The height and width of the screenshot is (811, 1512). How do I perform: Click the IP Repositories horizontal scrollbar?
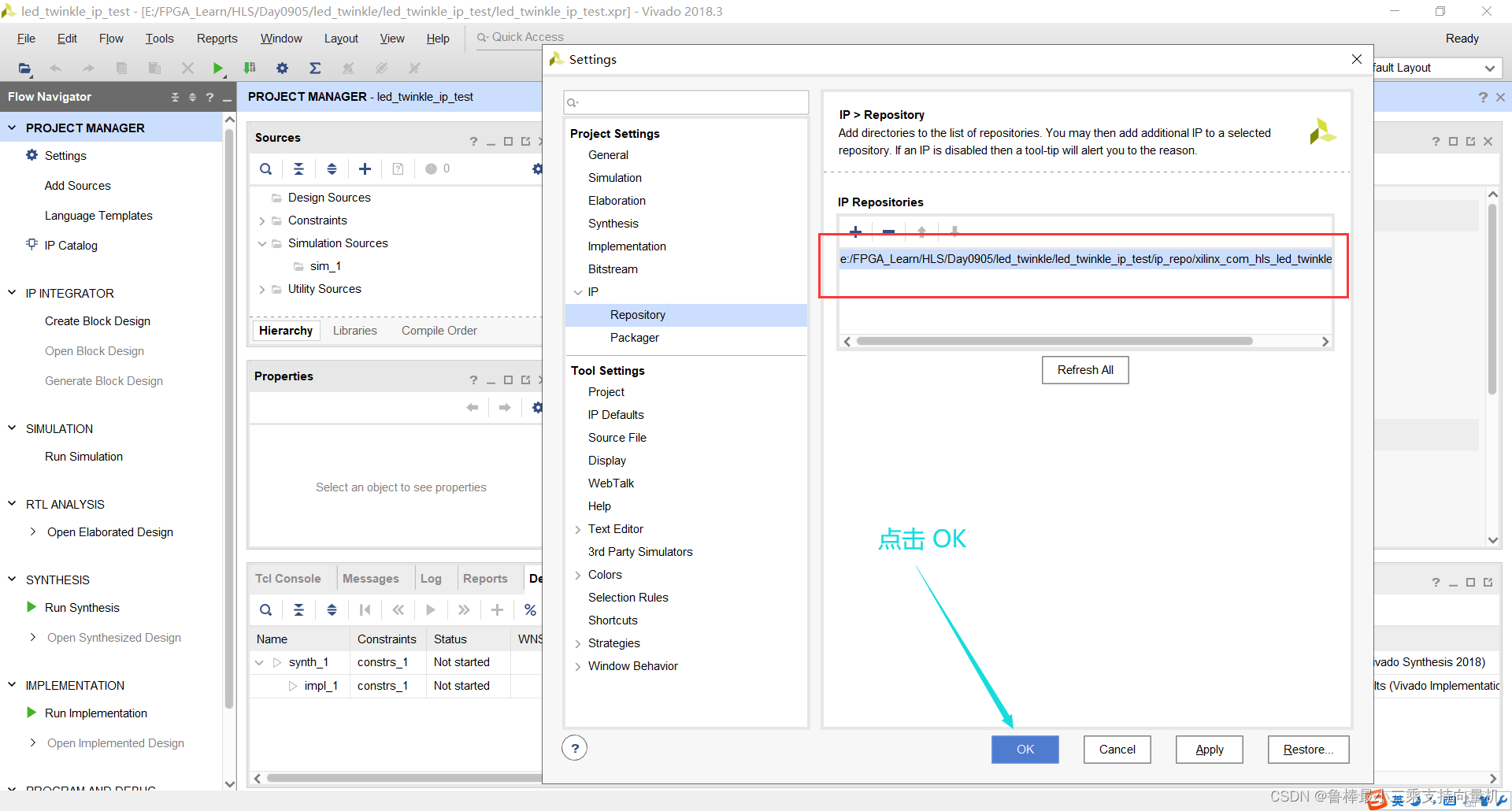[1055, 341]
